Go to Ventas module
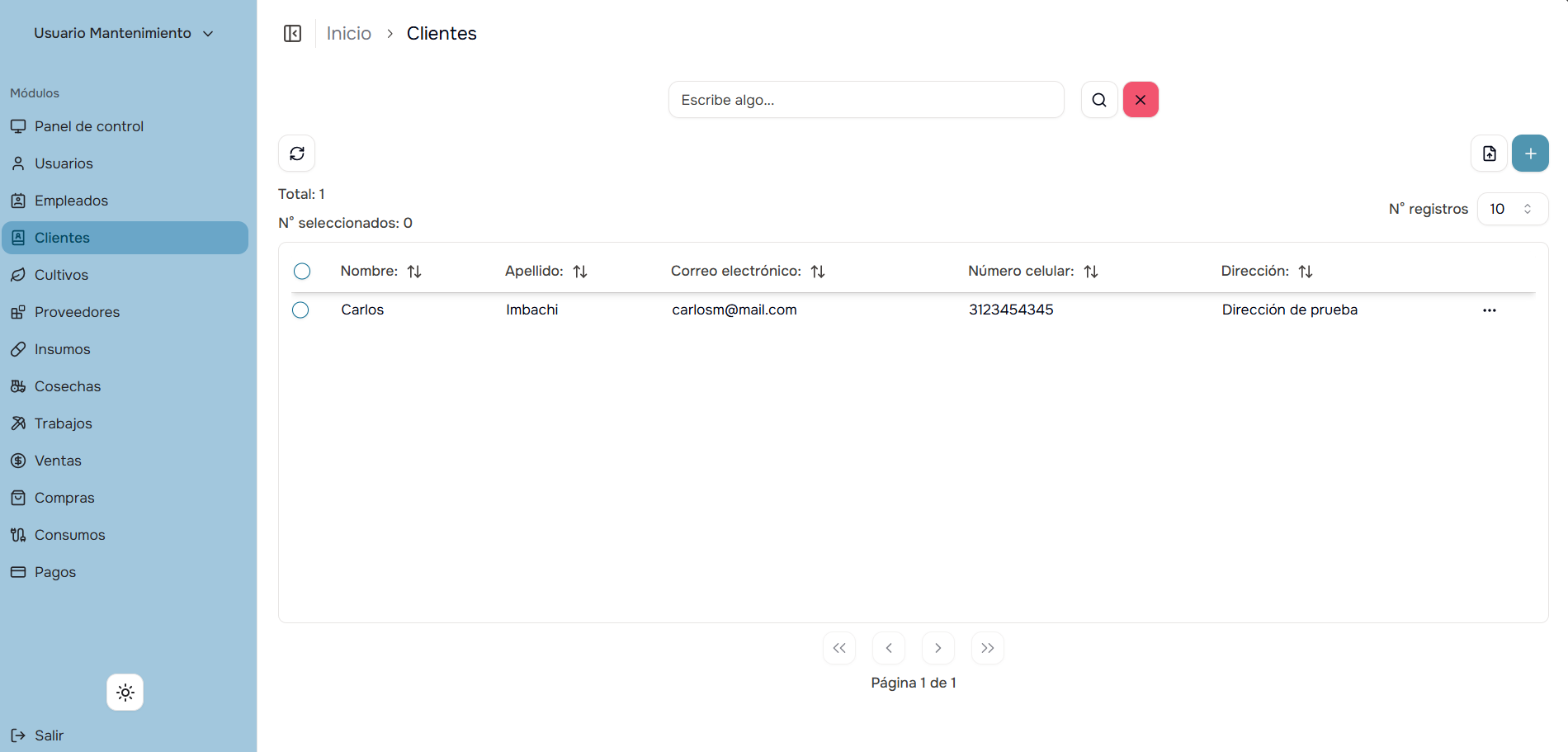This screenshot has width=1568, height=752. 58,461
